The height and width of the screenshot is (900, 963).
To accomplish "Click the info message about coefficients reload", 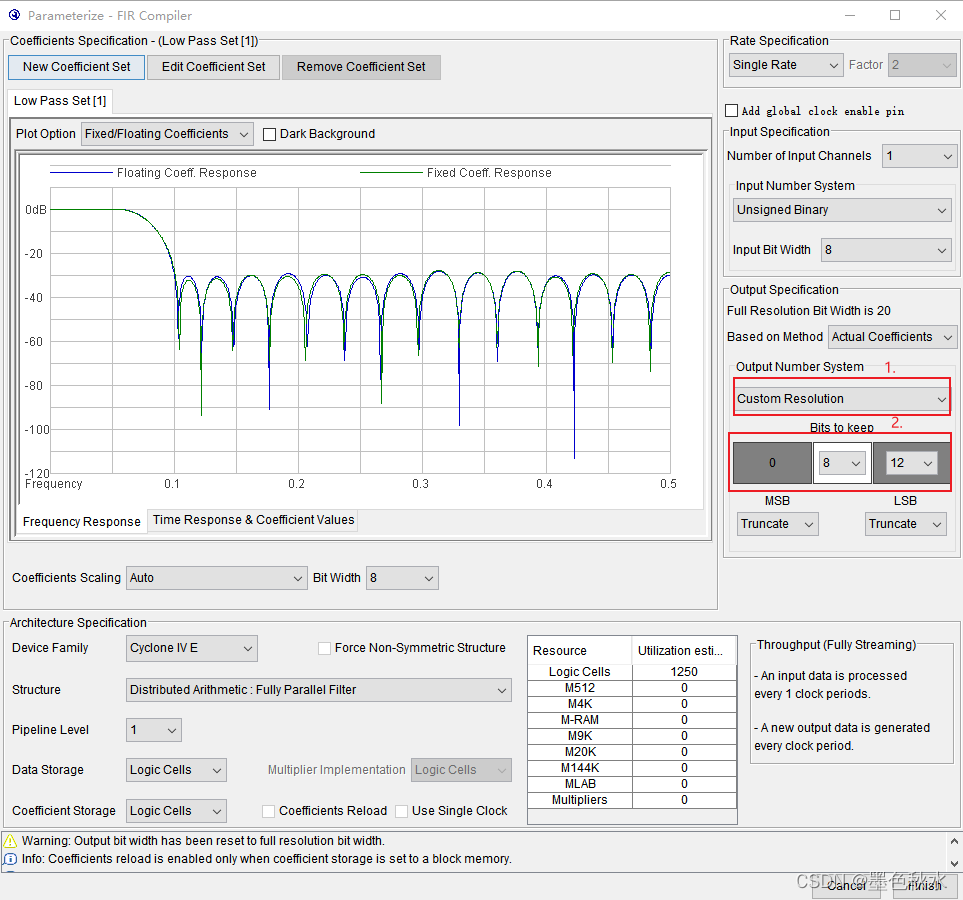I will click(267, 859).
